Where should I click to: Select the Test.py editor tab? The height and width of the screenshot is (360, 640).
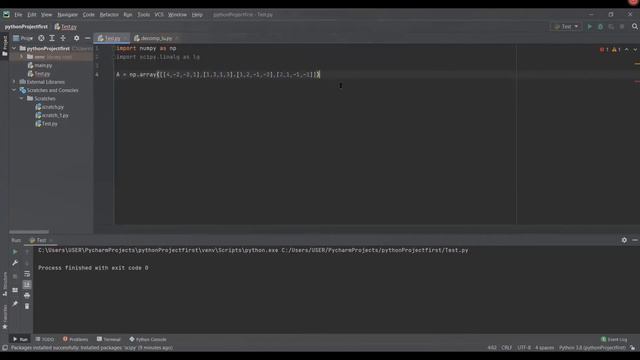click(111, 38)
